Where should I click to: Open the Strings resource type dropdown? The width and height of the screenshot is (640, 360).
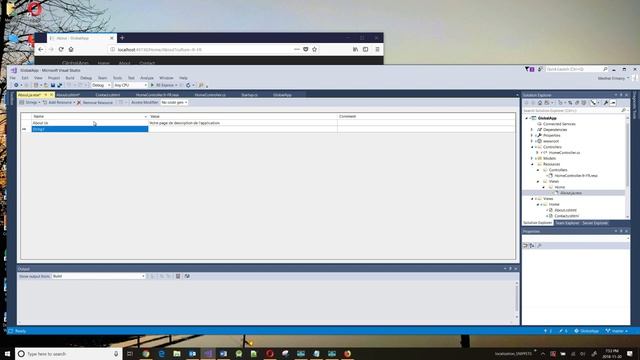coord(30,102)
